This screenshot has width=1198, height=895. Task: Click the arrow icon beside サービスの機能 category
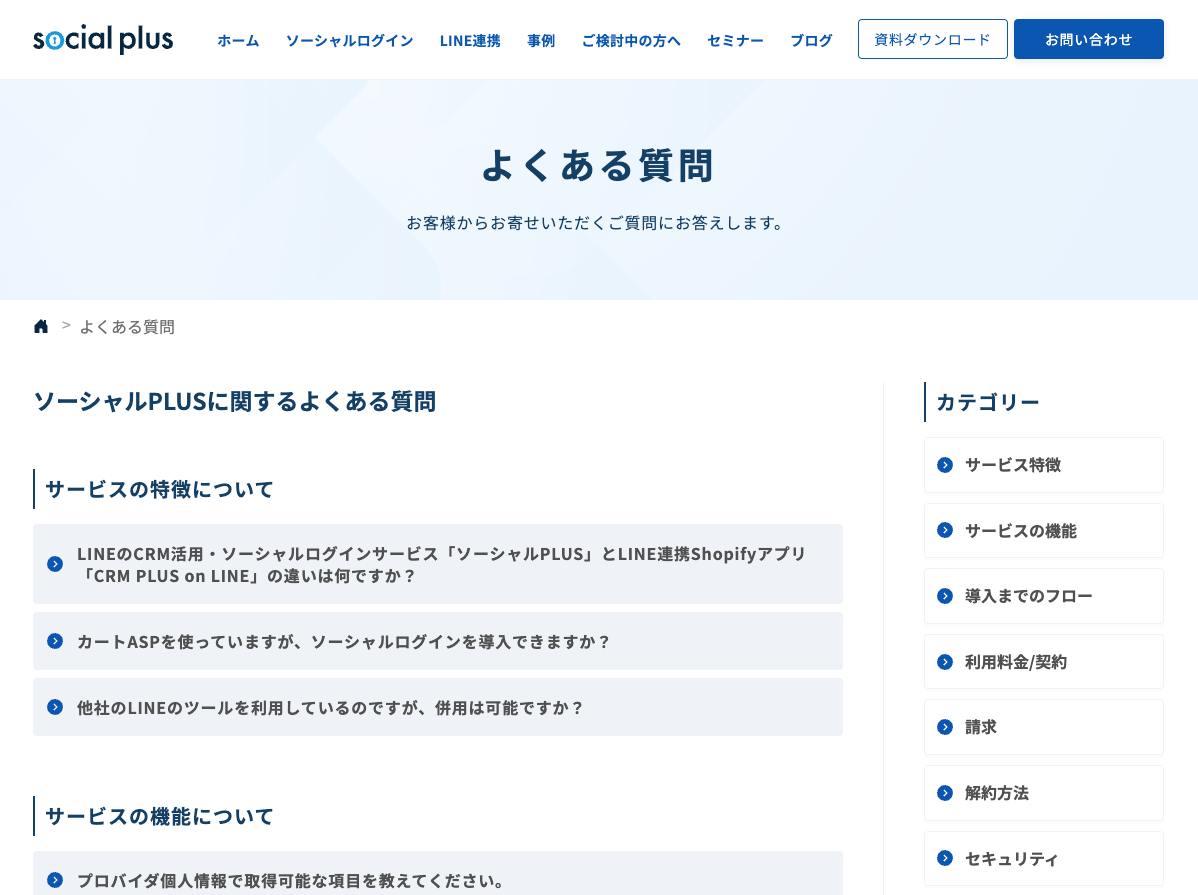pos(945,530)
